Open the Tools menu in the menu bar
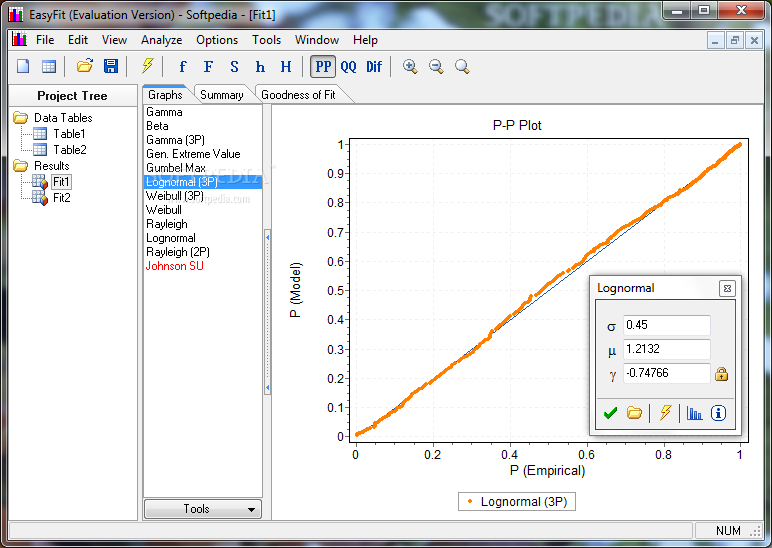The width and height of the screenshot is (772, 548). (x=266, y=40)
